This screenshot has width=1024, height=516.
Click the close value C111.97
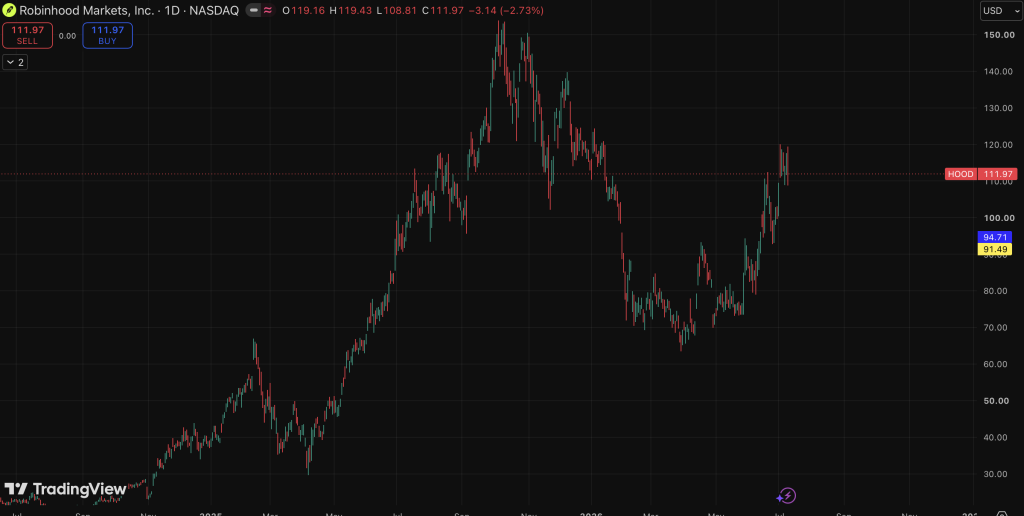click(444, 10)
